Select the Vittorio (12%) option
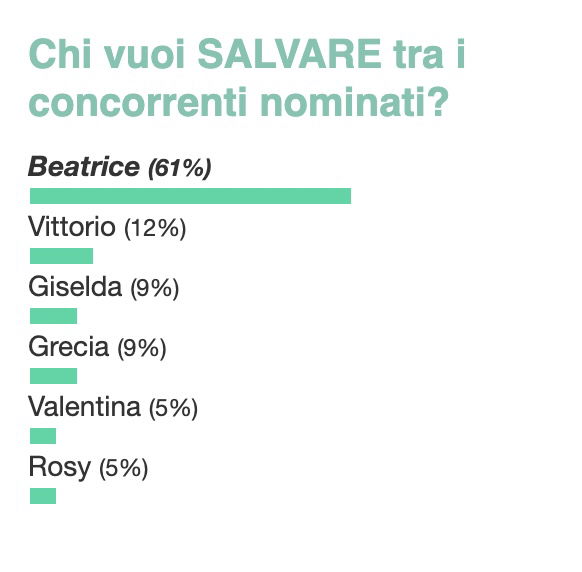Screen dimensions: 582x572 (107, 227)
